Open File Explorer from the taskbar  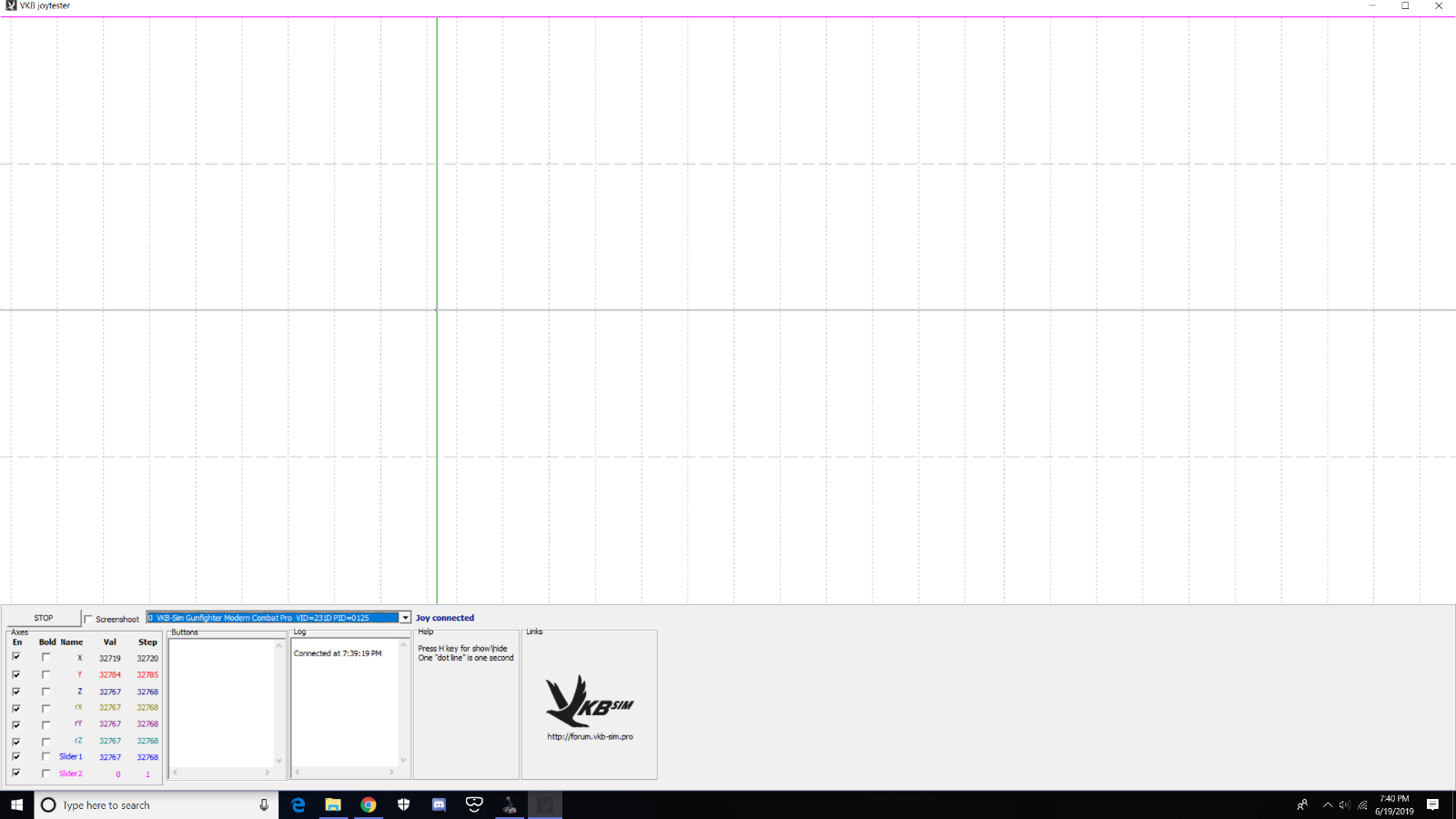click(333, 804)
